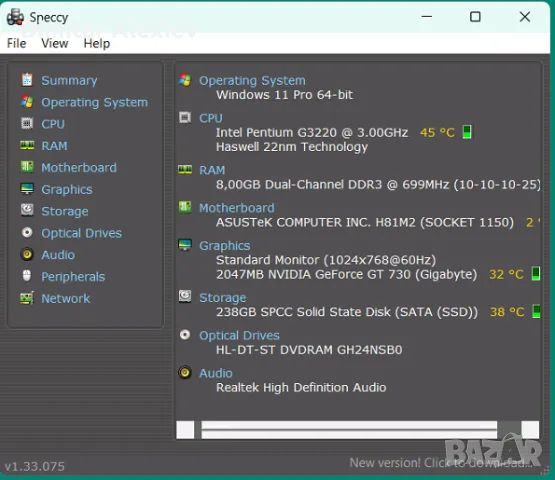Click the Motherboard icon in sidebar
Screen dimensions: 555x480
(x=27, y=167)
